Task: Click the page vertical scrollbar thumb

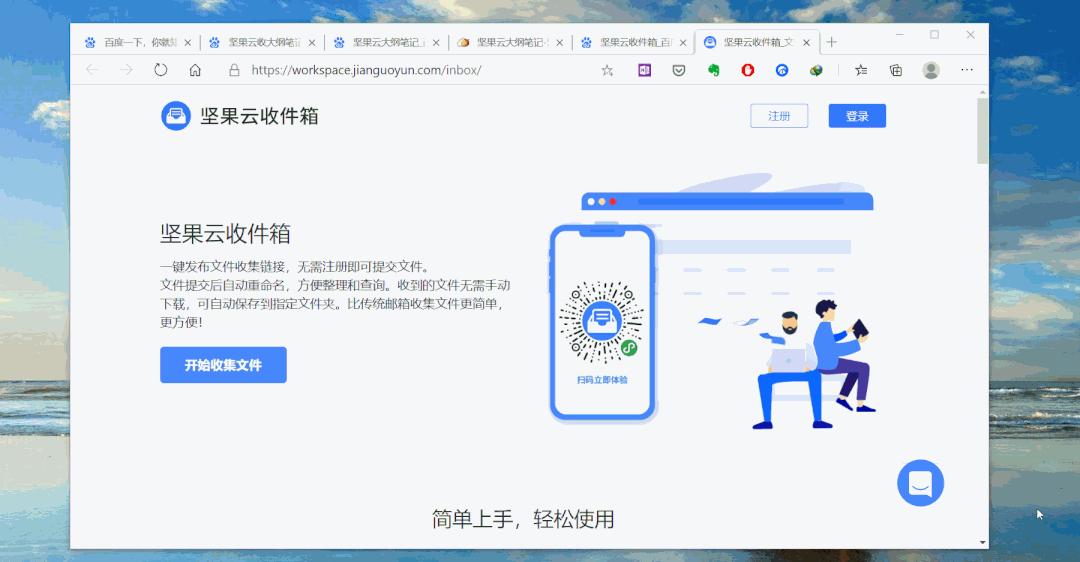Action: (982, 131)
